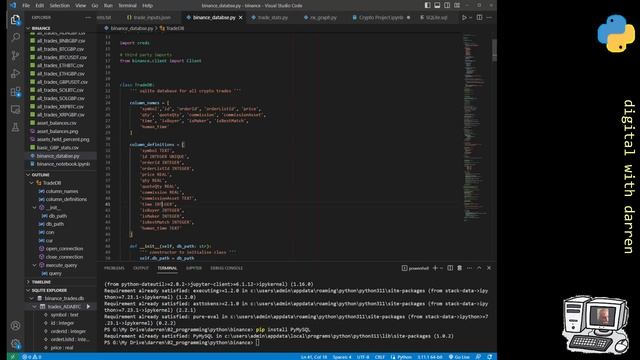Screen dimensions: 640x360
Task: Click the Kill Terminal trash icon
Action: [460, 268]
